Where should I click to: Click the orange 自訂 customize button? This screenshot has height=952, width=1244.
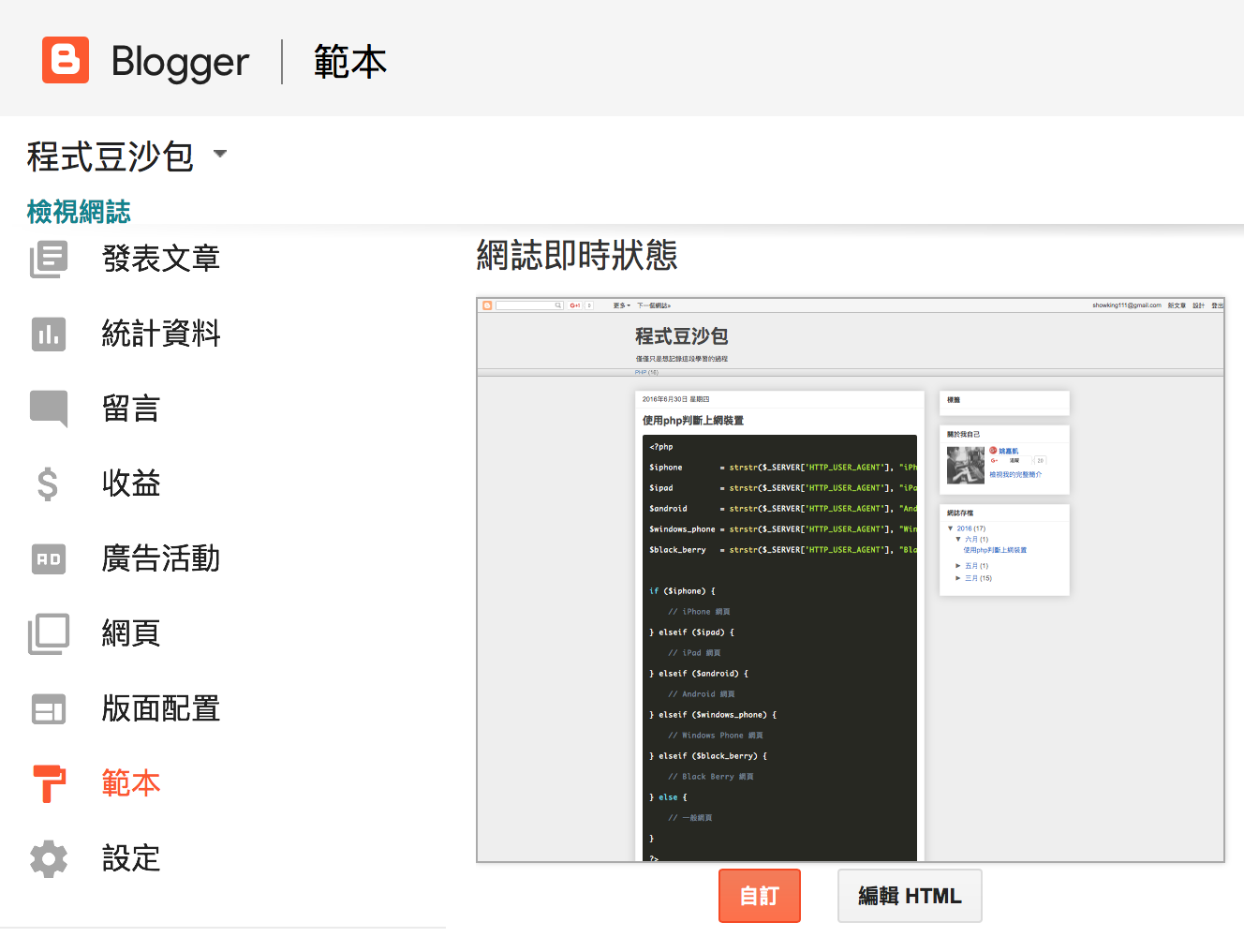760,896
